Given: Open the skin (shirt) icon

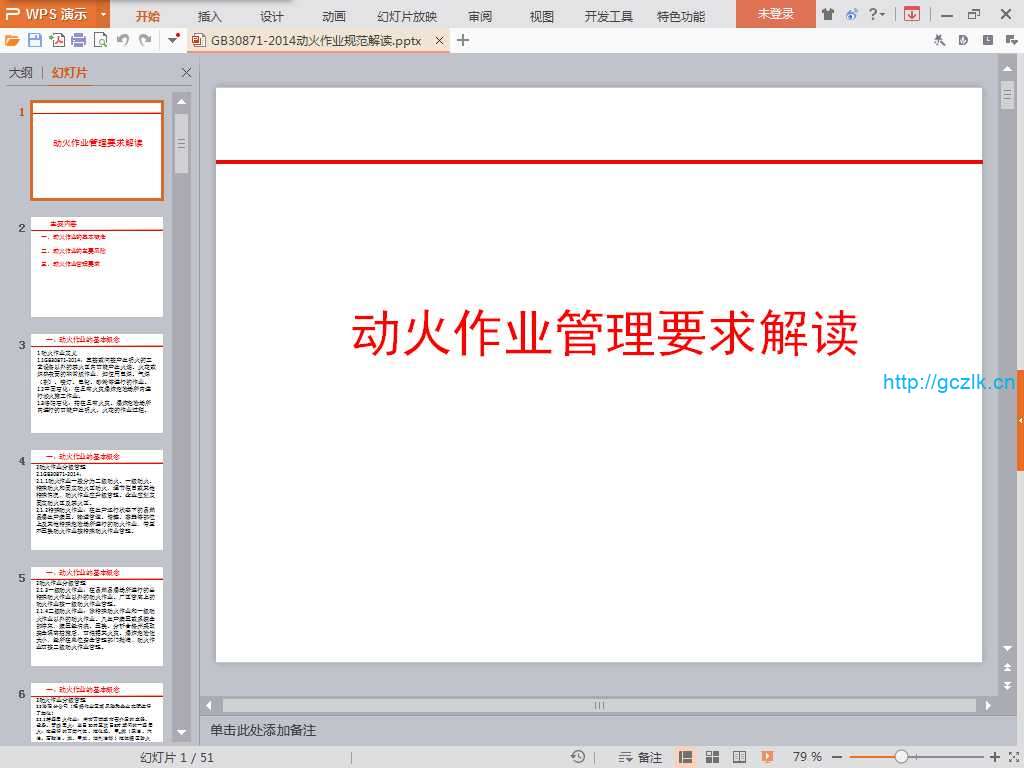Looking at the screenshot, I should pyautogui.click(x=827, y=14).
